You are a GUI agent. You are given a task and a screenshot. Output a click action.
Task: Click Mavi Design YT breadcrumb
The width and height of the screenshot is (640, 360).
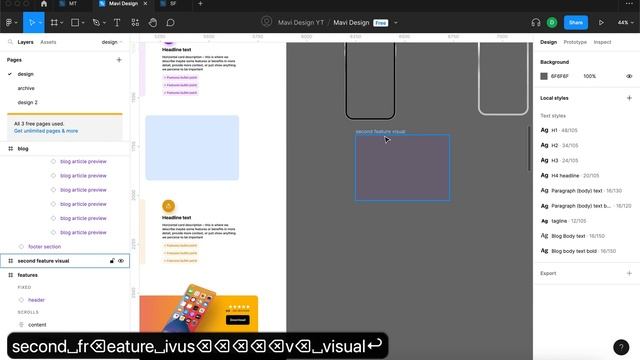click(300, 23)
